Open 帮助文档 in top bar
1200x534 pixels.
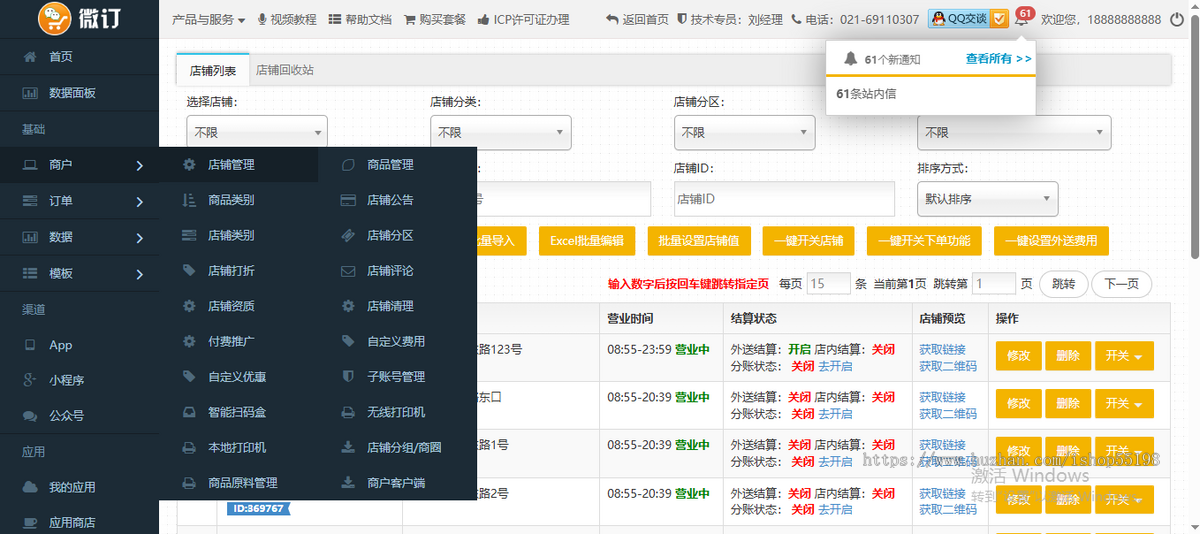[x=361, y=19]
